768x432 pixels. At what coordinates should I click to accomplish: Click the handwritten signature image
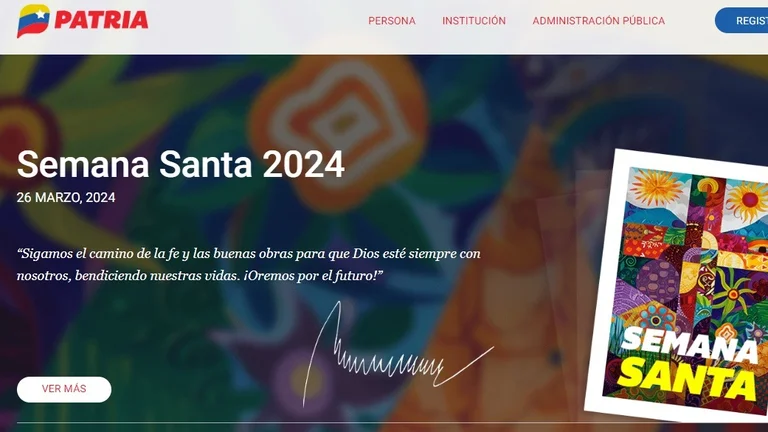pyautogui.click(x=398, y=355)
